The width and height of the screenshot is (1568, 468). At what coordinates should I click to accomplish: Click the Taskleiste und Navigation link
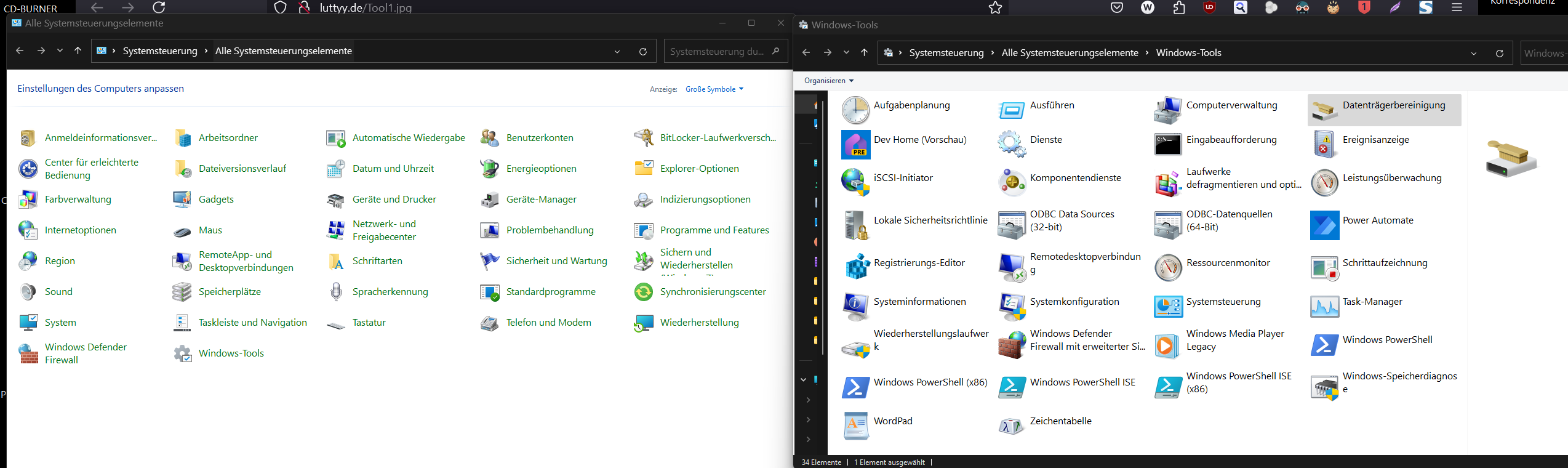(x=253, y=323)
